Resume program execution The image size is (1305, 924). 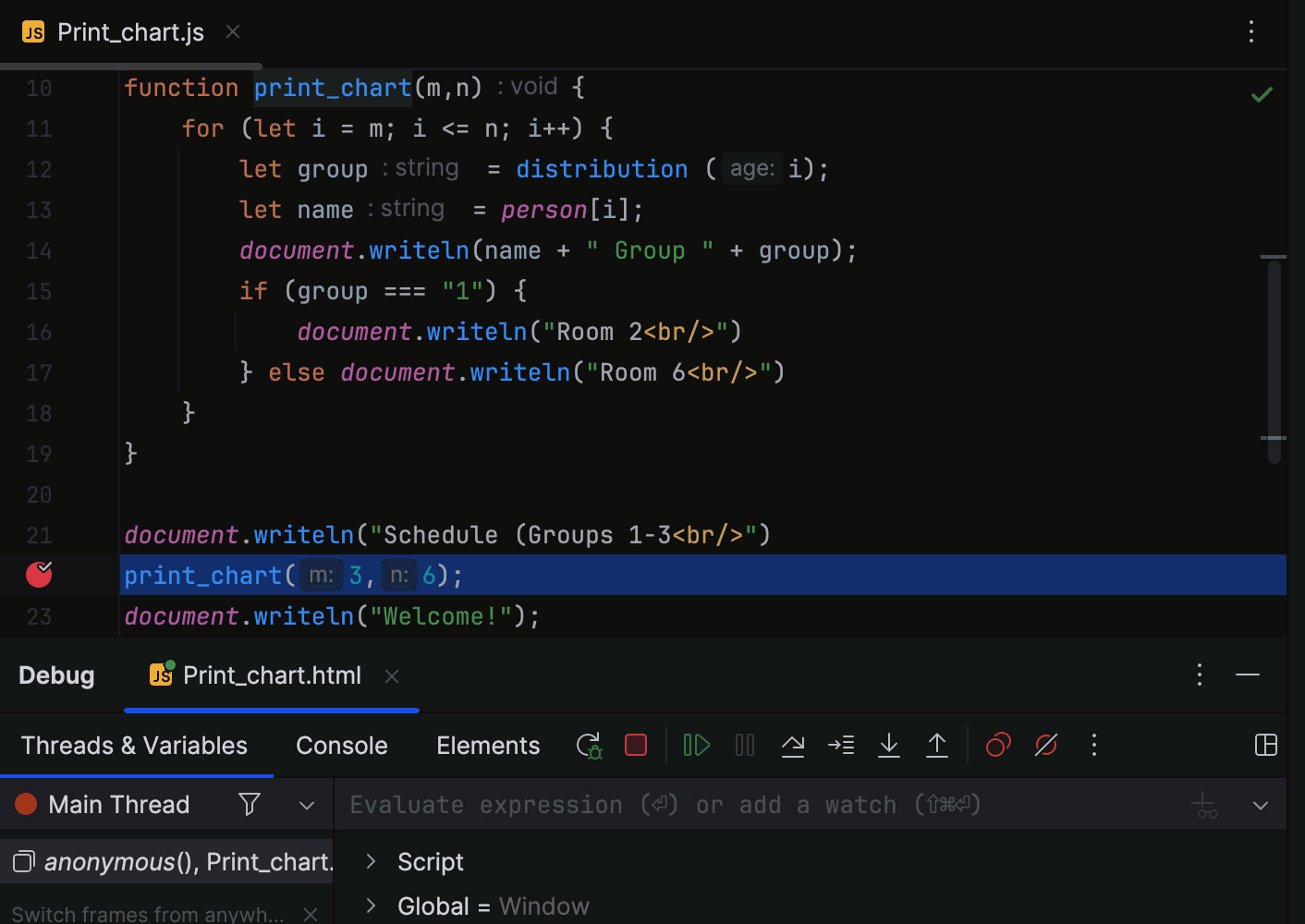[696, 745]
